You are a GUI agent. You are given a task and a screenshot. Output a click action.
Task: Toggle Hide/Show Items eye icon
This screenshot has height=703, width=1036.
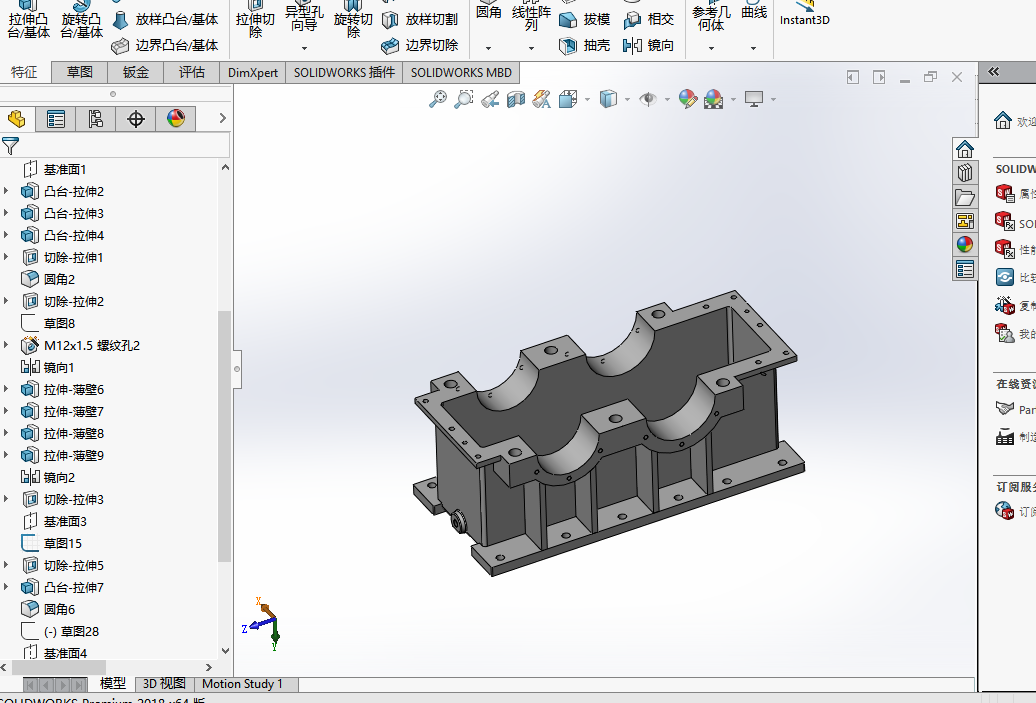click(648, 99)
